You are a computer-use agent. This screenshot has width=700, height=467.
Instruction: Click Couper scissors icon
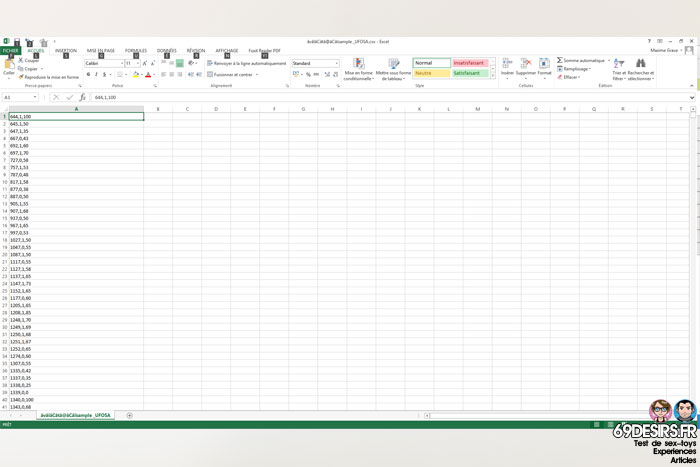coord(21,60)
